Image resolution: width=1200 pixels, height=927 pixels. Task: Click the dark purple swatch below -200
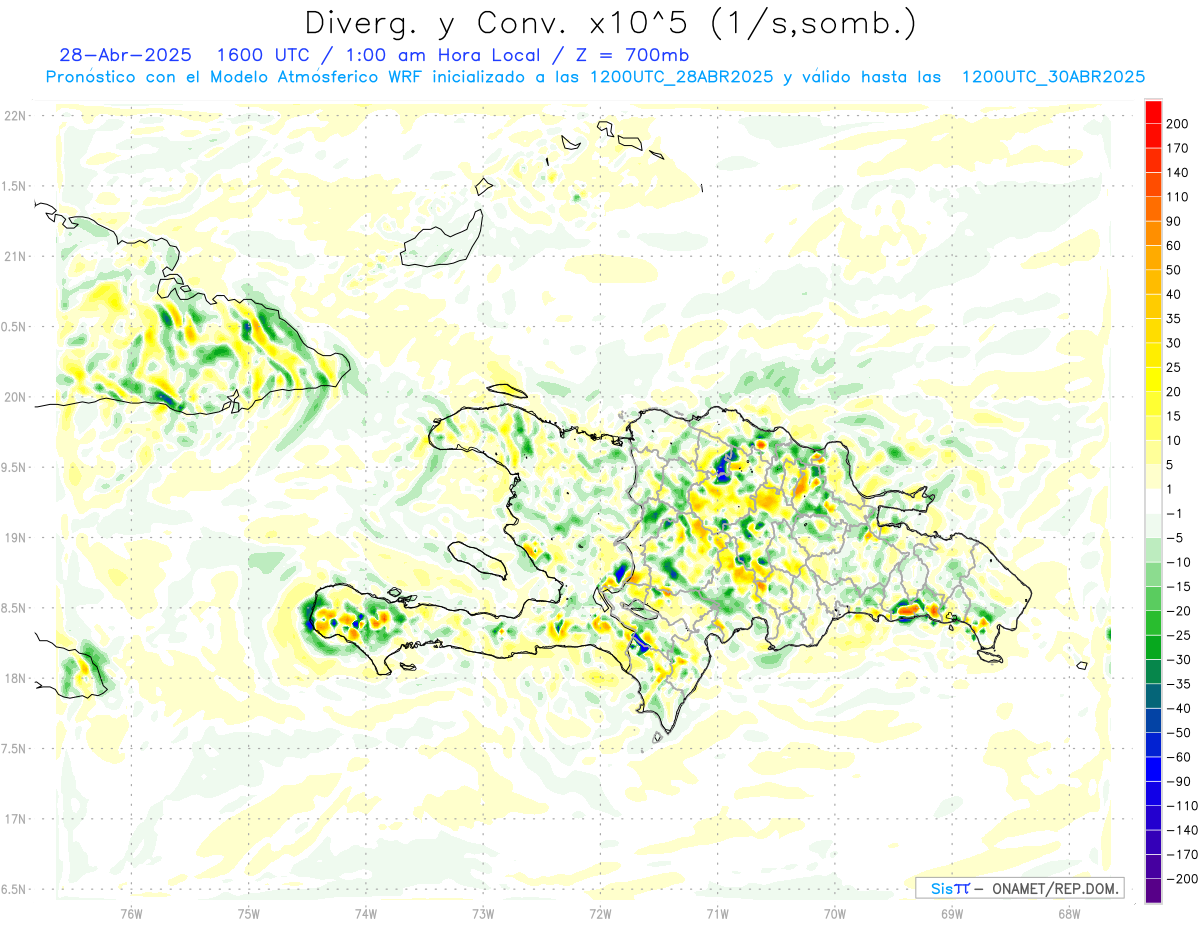[x=1154, y=891]
